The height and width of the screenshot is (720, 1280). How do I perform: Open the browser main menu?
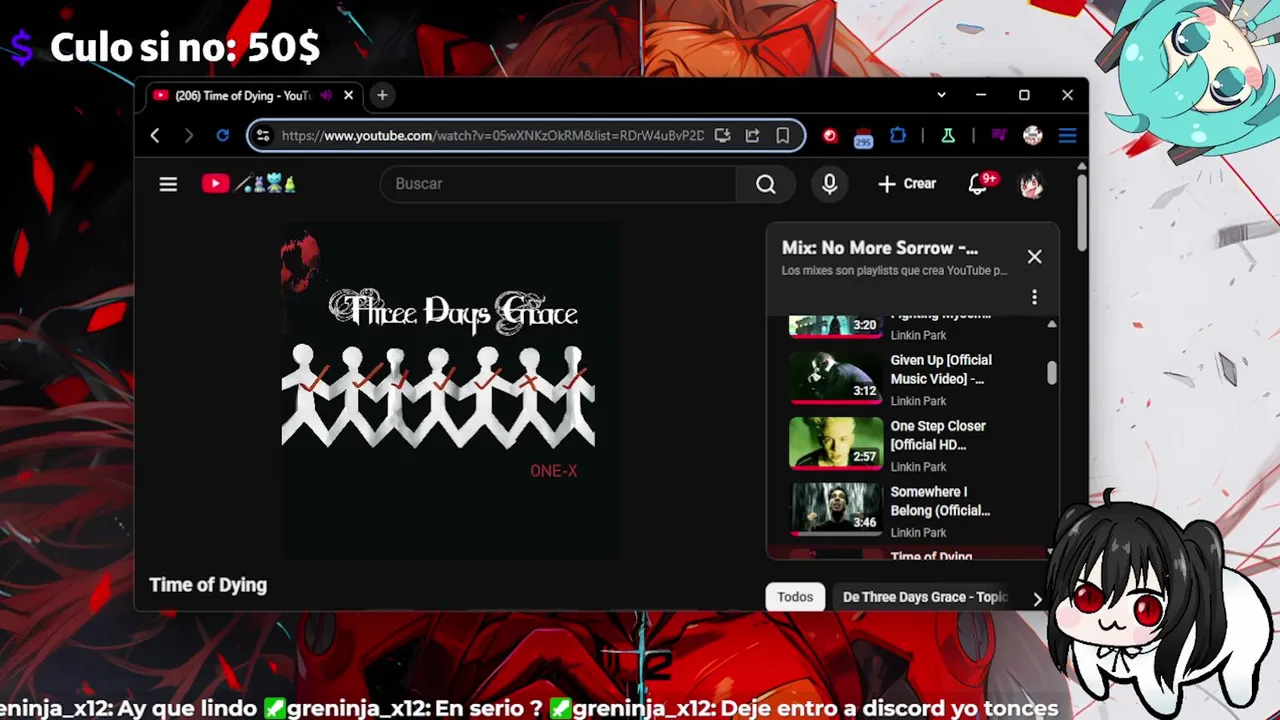[x=1067, y=136]
